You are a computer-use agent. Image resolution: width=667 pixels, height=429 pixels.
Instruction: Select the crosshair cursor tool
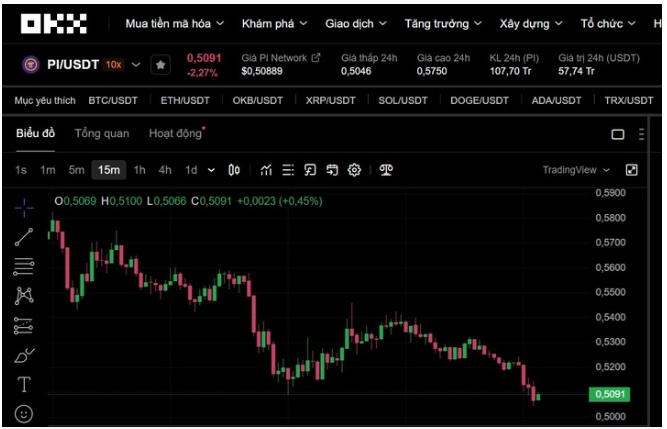(24, 207)
